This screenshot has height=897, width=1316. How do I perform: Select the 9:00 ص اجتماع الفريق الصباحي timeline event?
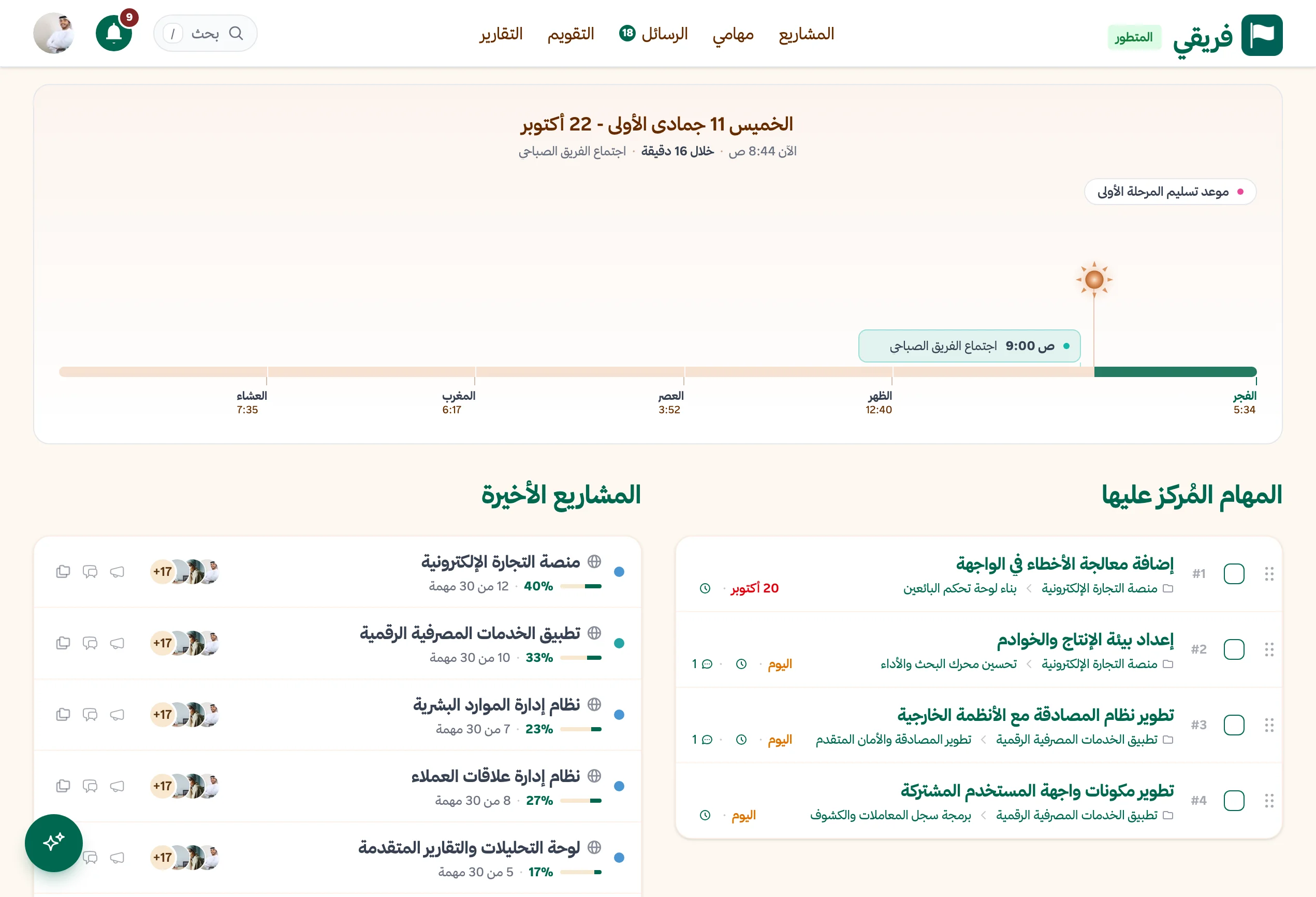(x=970, y=345)
